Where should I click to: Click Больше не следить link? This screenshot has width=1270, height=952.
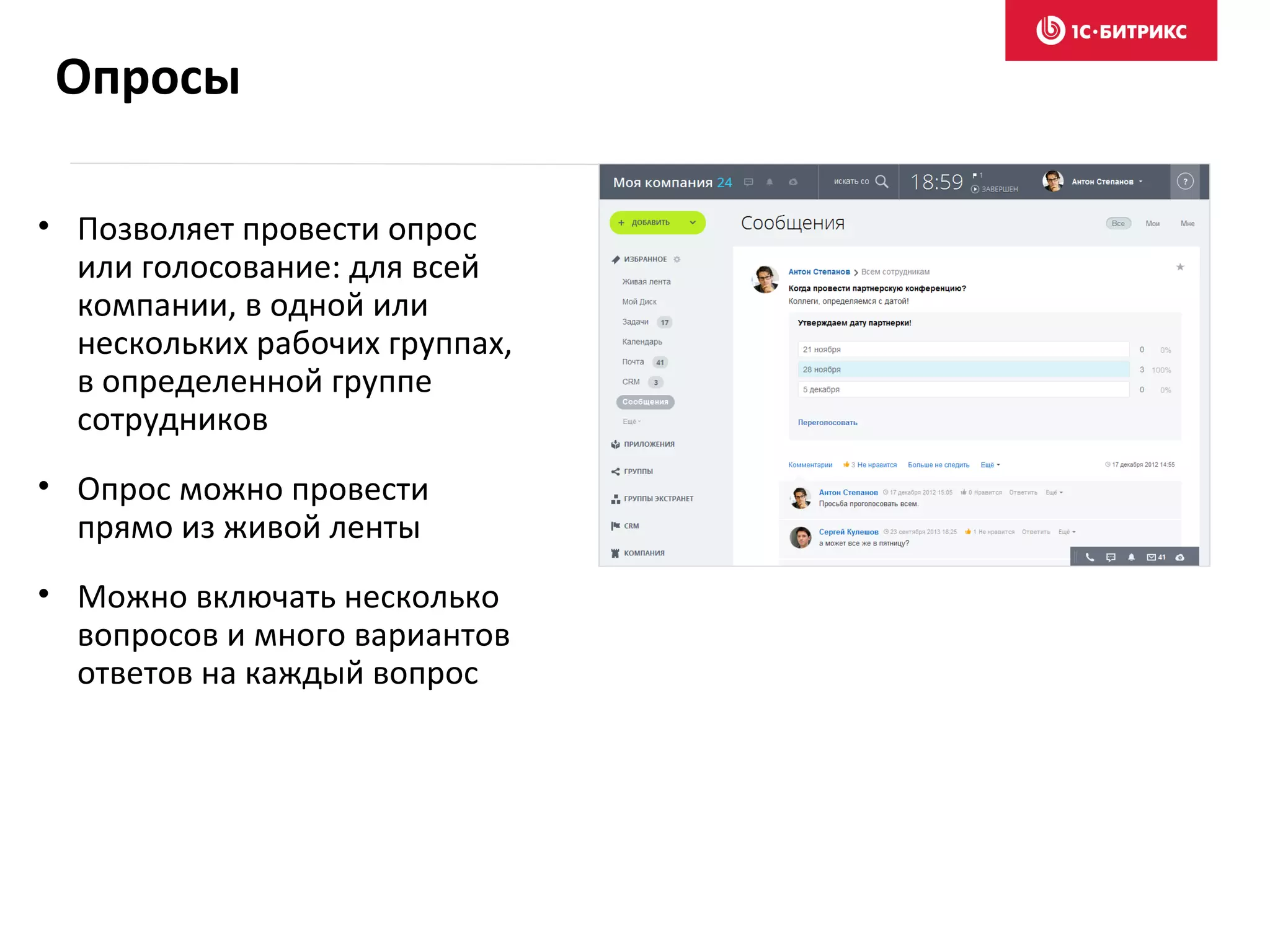click(938, 465)
